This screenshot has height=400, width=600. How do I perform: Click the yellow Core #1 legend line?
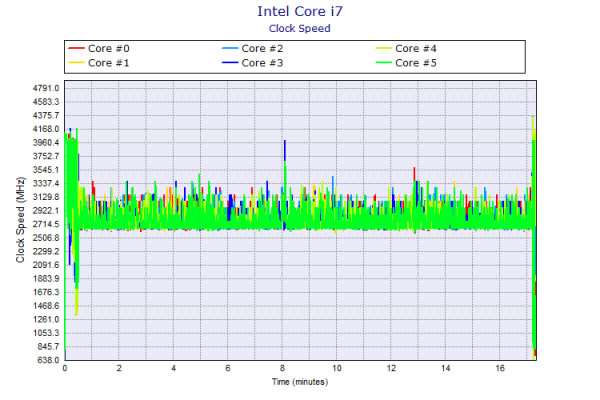coord(76,62)
